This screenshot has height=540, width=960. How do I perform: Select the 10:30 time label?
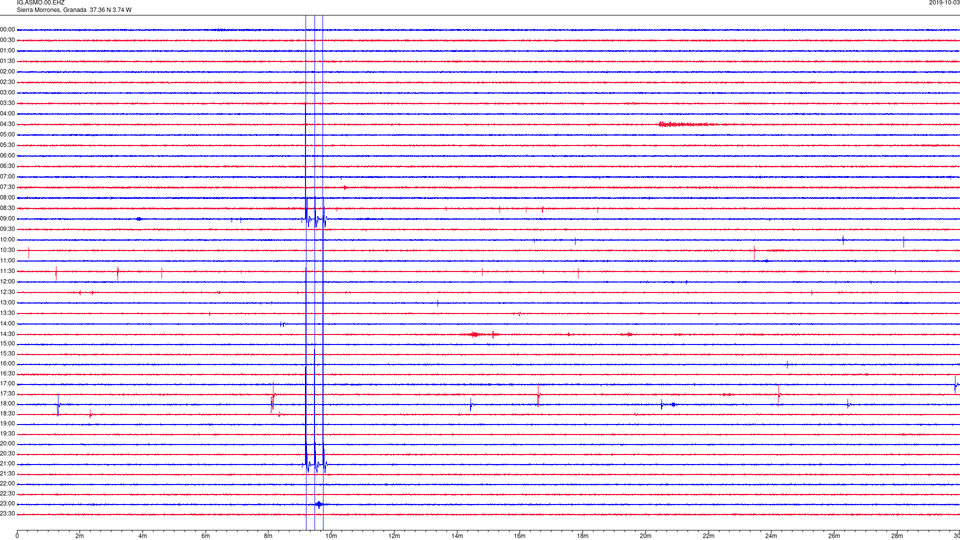tap(8, 250)
